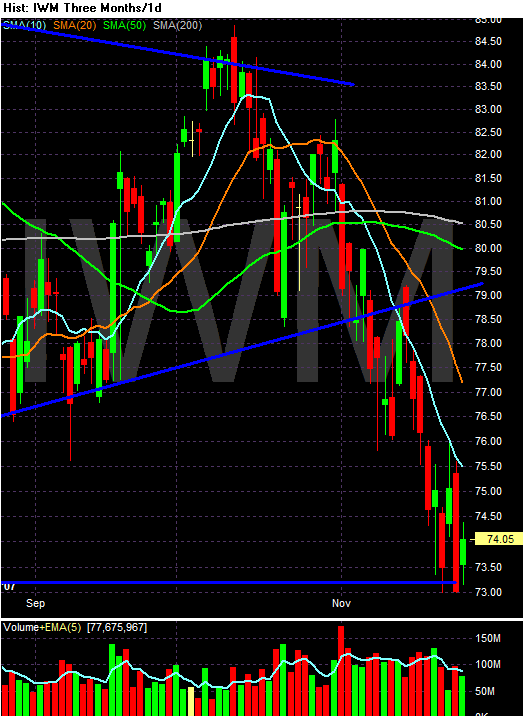The image size is (524, 719).
Task: Click the 78.00 price axis label
Action: (488, 343)
